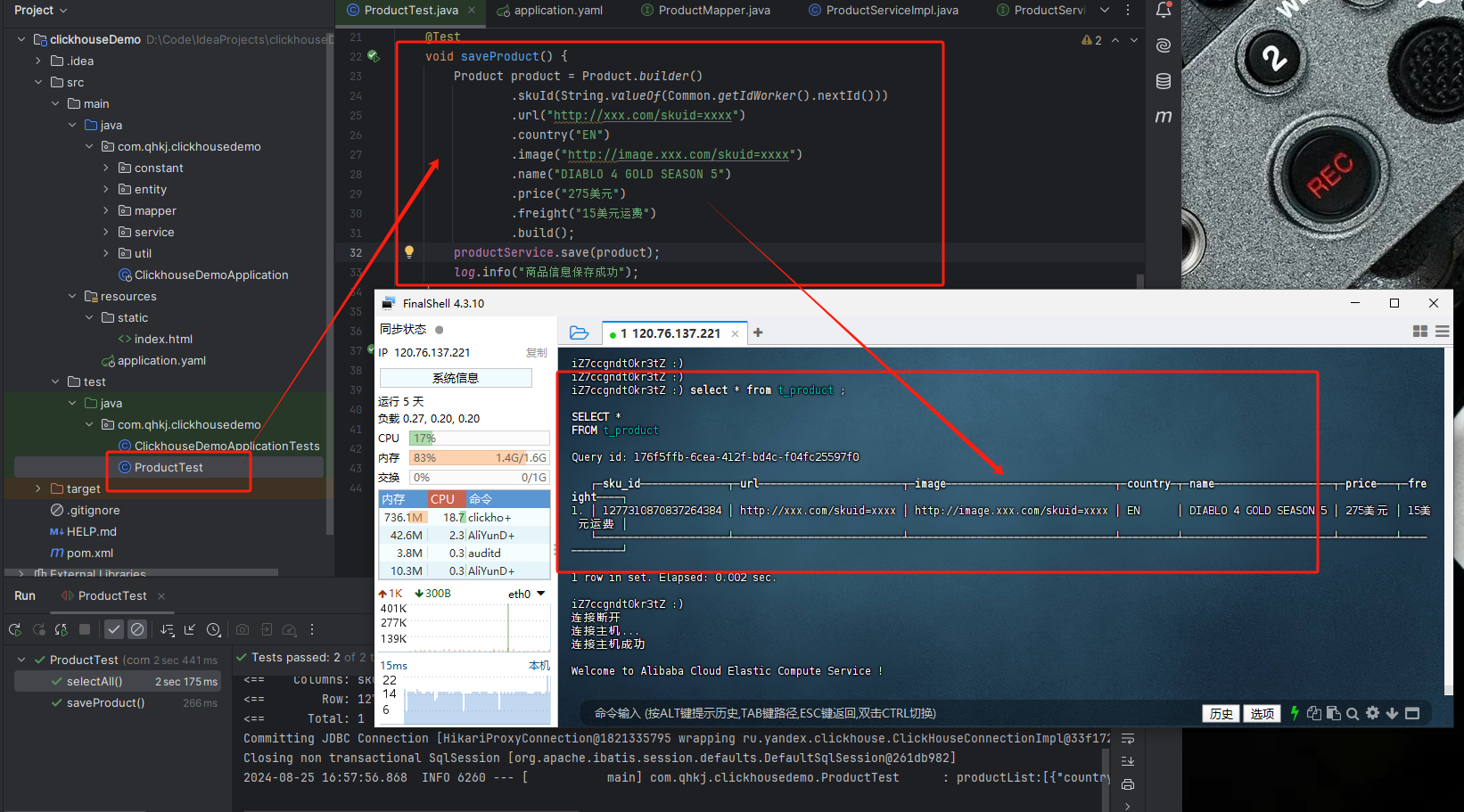The image size is (1464, 812).
Task: Click the copy icon in FinalShell command bar
Action: (1313, 713)
